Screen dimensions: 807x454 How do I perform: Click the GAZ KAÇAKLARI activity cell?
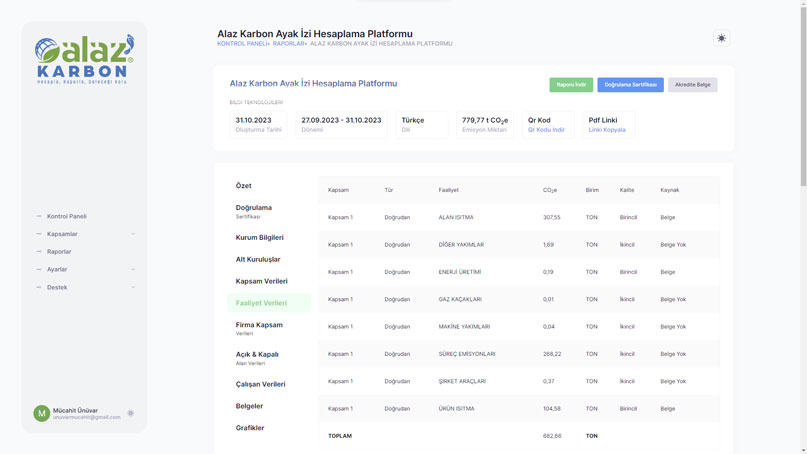460,299
